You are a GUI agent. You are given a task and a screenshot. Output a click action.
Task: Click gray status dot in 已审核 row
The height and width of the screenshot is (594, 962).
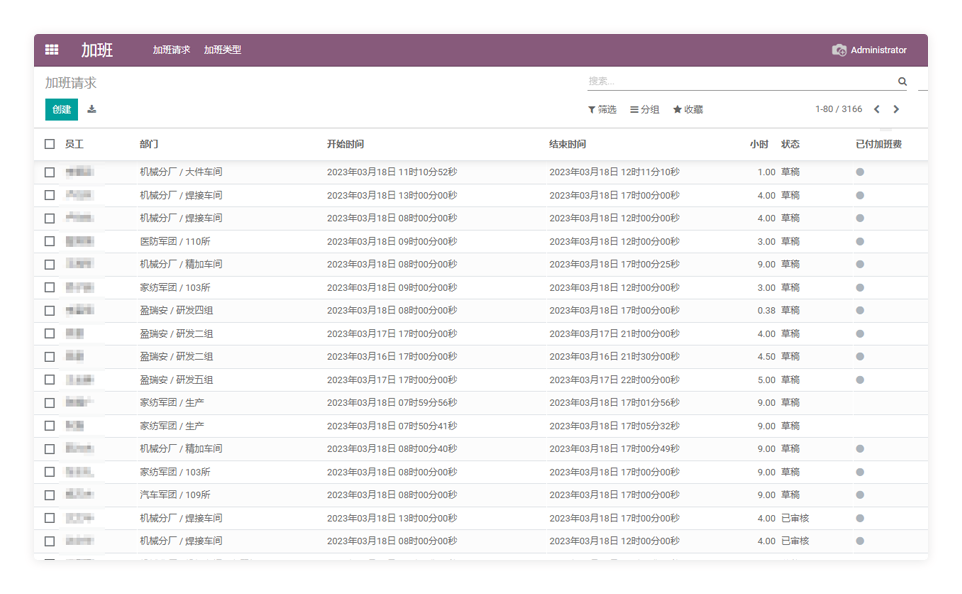point(860,518)
